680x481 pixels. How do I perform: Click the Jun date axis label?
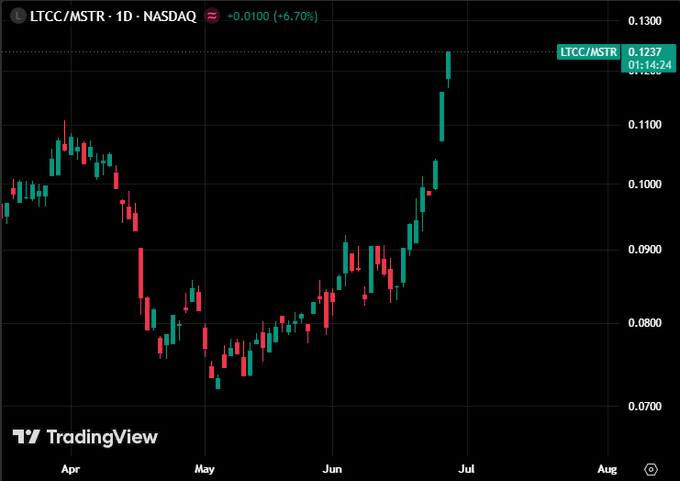pyautogui.click(x=332, y=469)
